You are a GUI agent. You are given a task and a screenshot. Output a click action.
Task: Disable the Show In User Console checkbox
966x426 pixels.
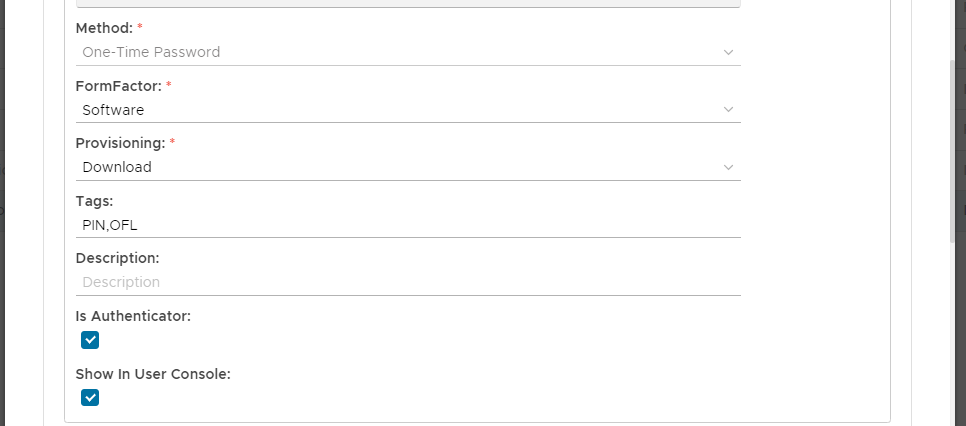(x=90, y=398)
